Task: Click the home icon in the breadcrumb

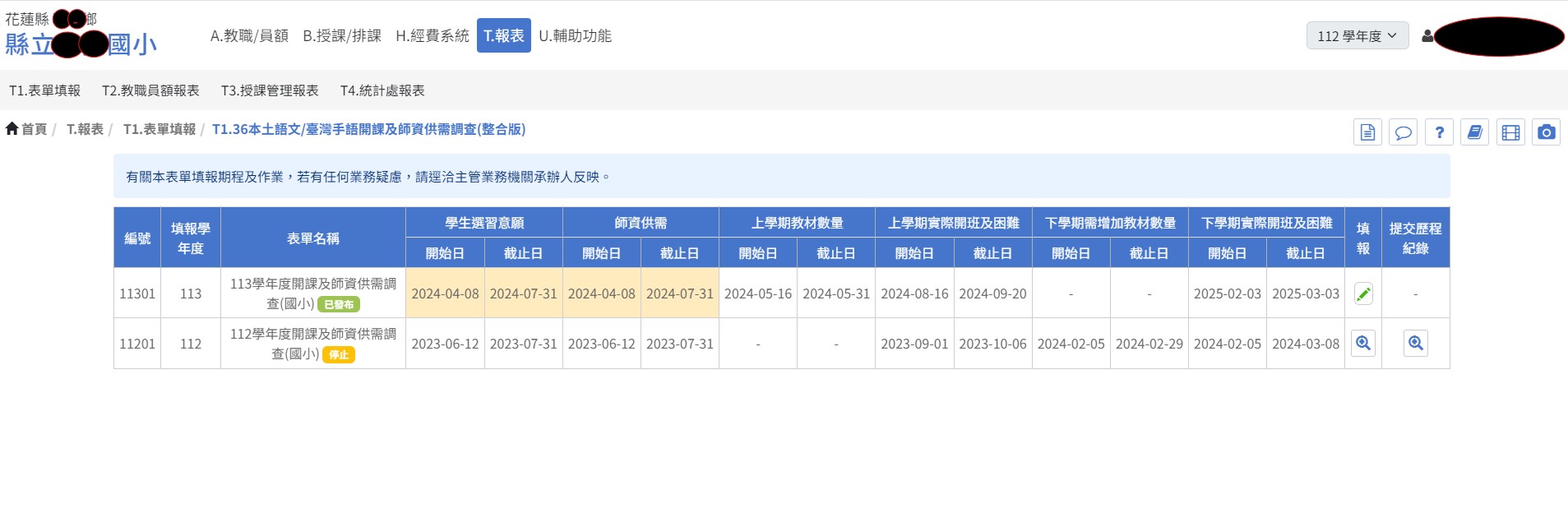Action: (x=12, y=129)
